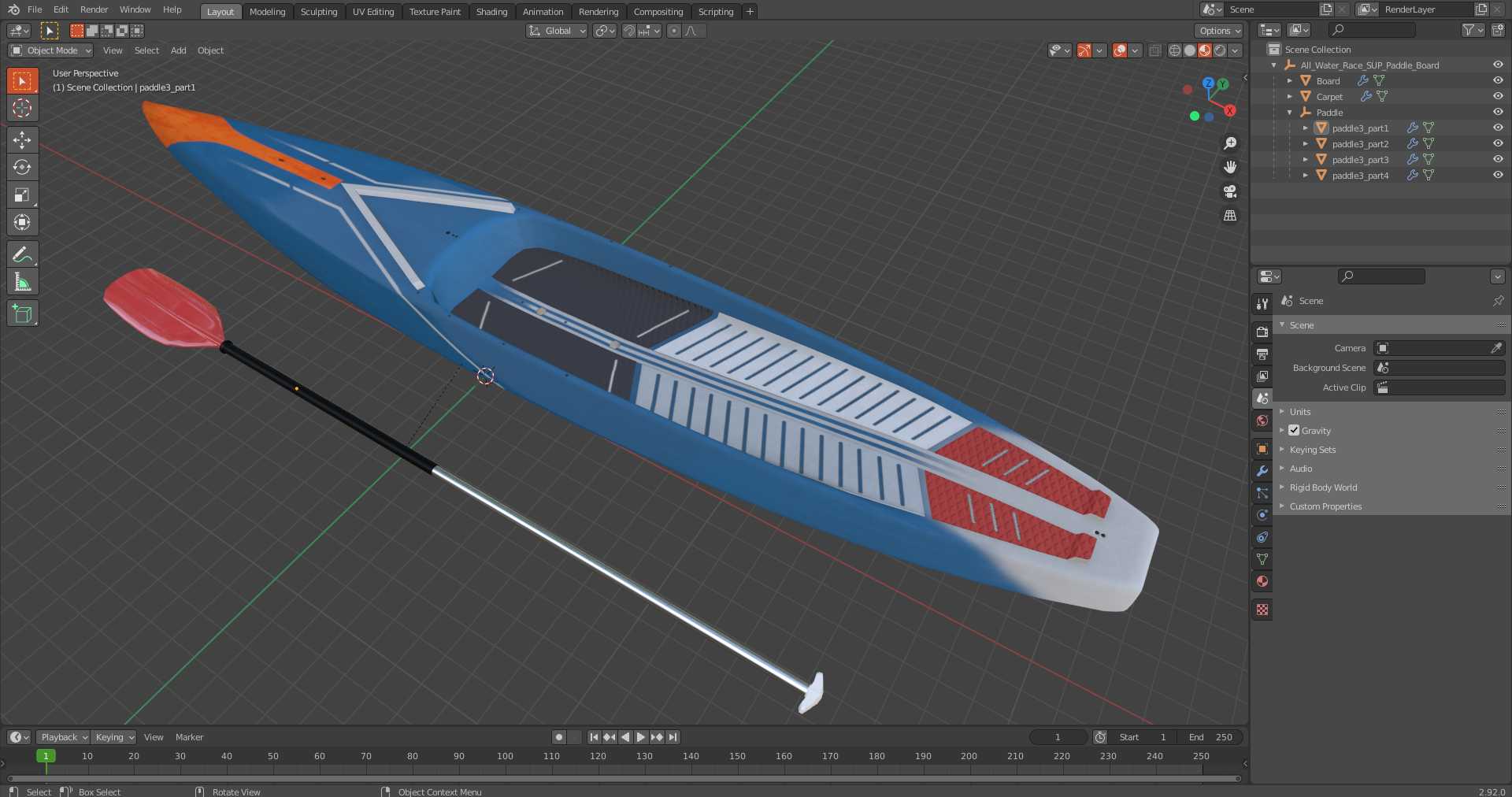This screenshot has height=797, width=1512.
Task: Toggle auto keying record button
Action: pos(559,737)
